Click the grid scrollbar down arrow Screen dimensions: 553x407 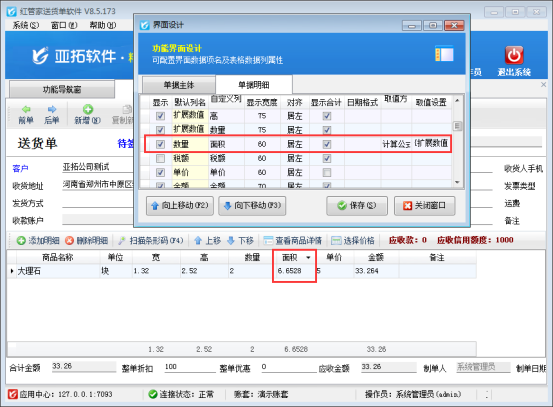pyautogui.click(x=457, y=183)
